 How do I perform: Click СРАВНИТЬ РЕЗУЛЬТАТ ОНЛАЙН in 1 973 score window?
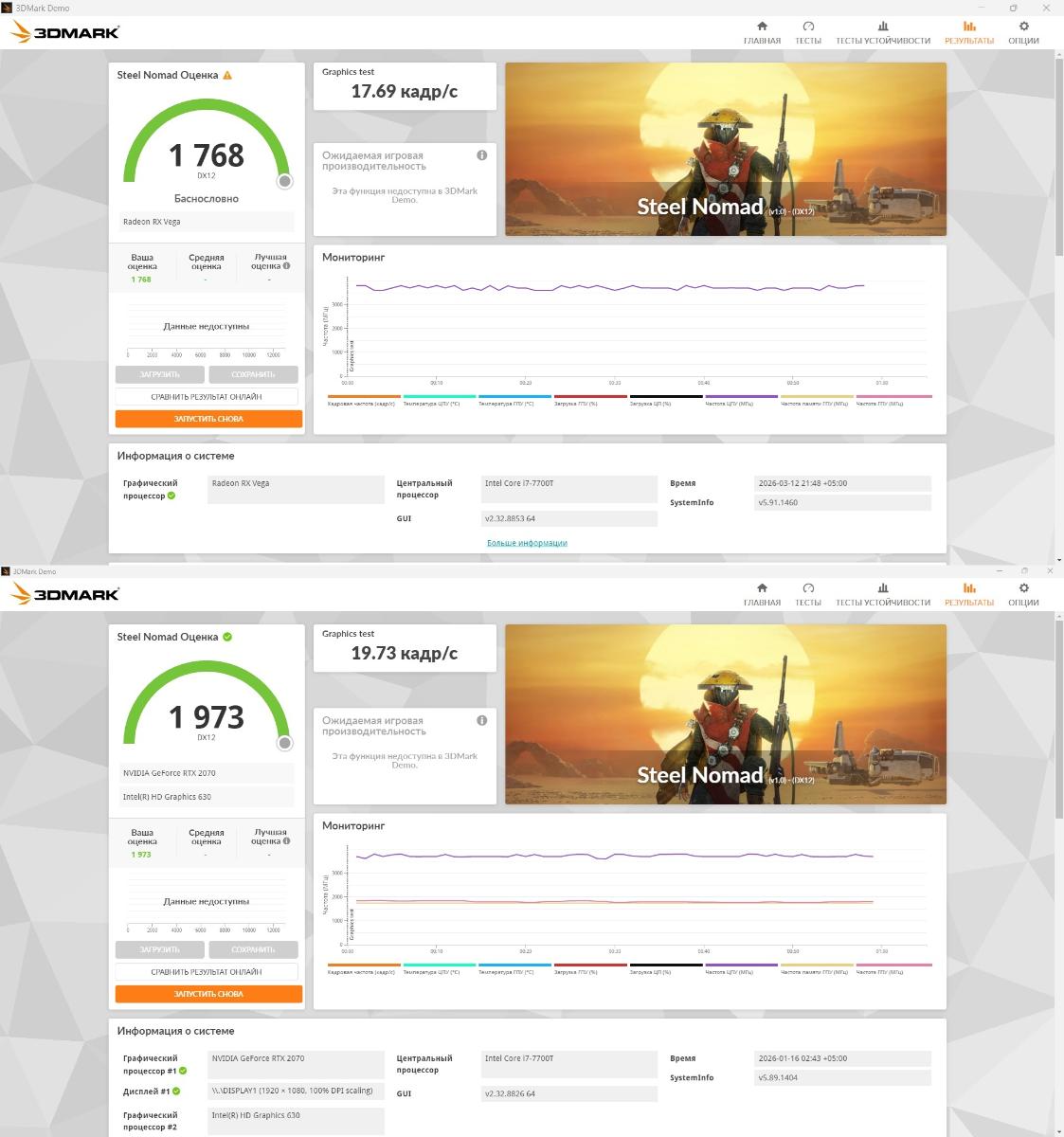coord(207,972)
